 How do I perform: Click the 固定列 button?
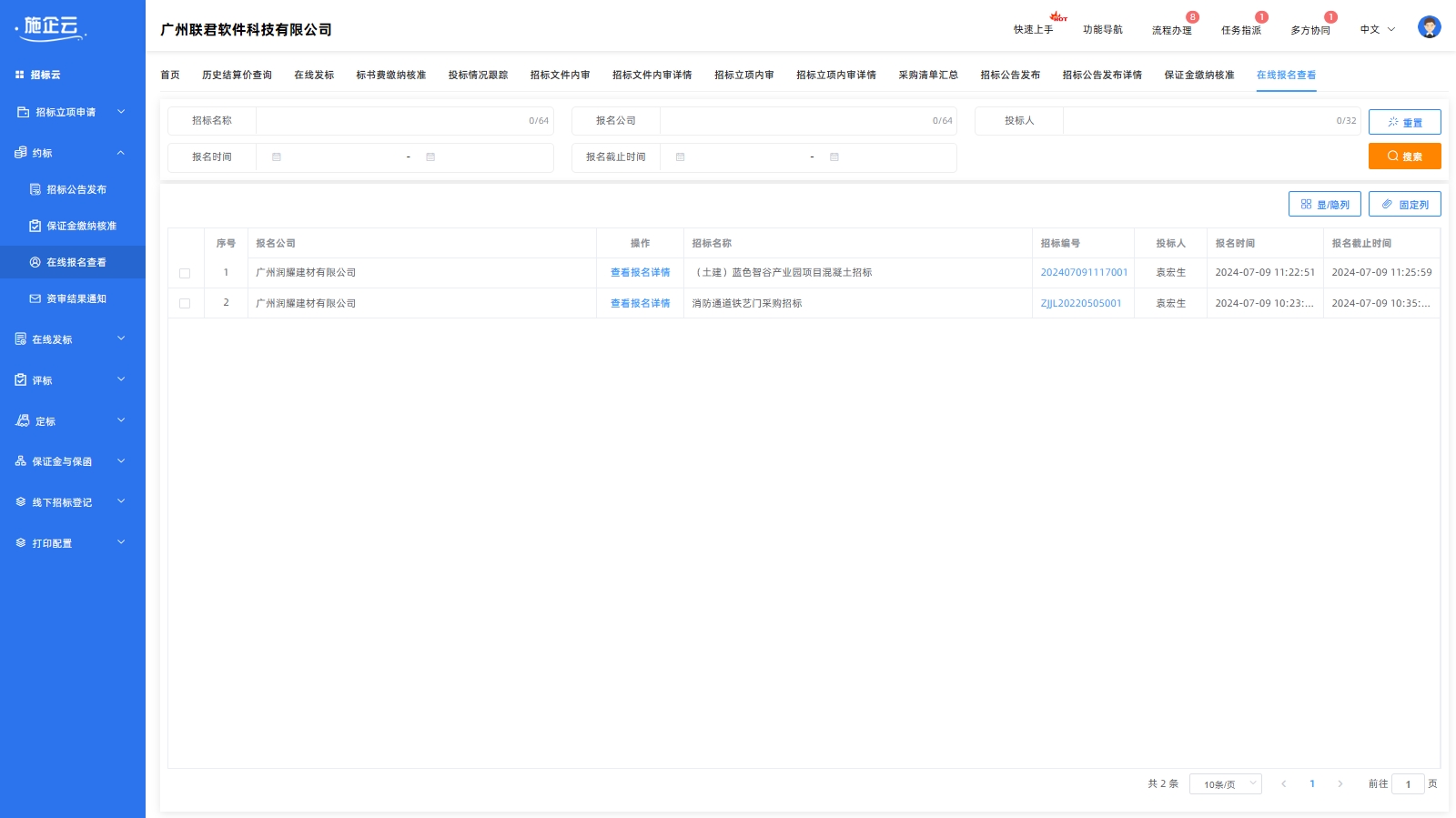pos(1405,204)
